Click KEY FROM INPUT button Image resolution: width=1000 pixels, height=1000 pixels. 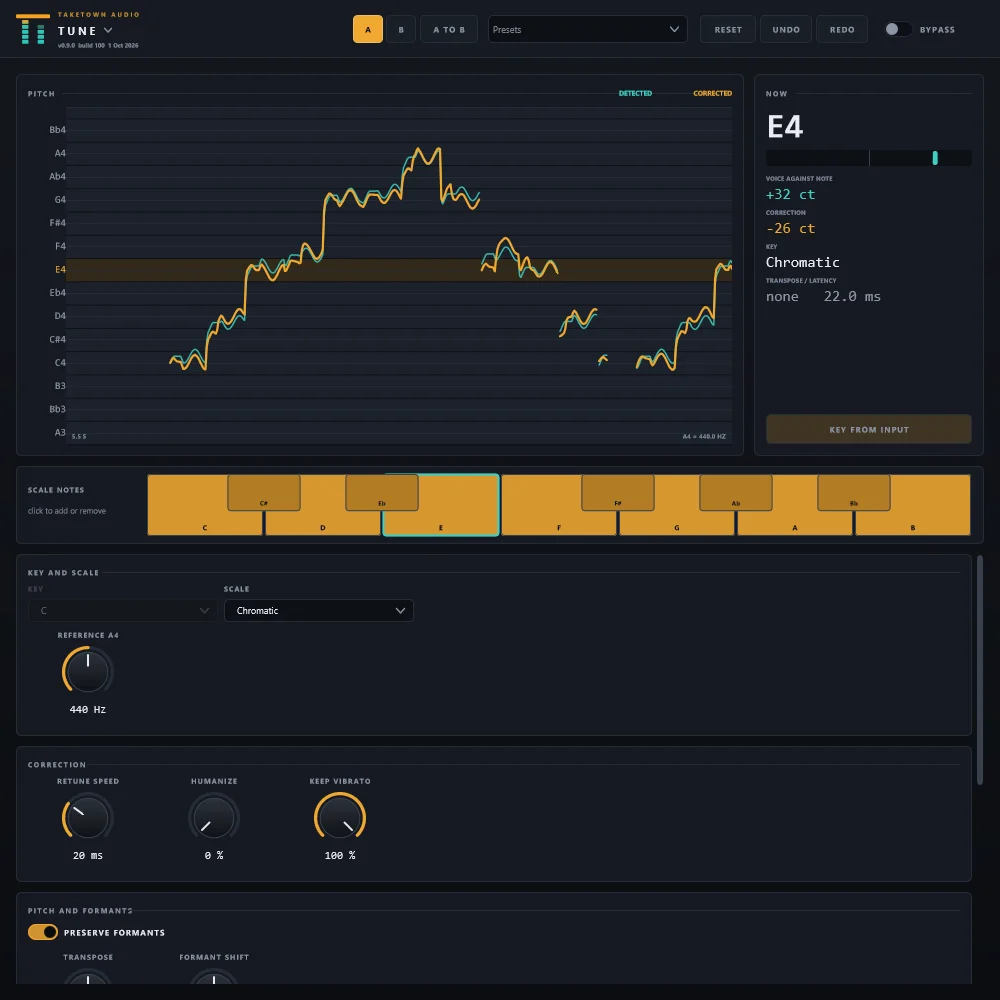point(869,429)
